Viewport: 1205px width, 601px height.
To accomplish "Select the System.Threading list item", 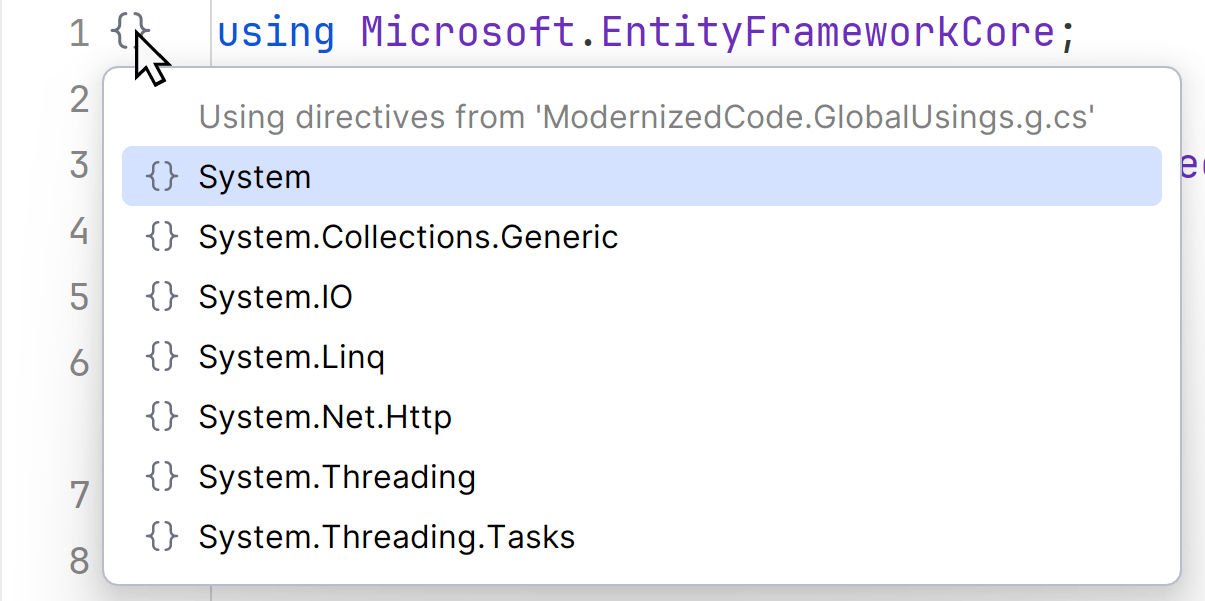I will (x=337, y=477).
